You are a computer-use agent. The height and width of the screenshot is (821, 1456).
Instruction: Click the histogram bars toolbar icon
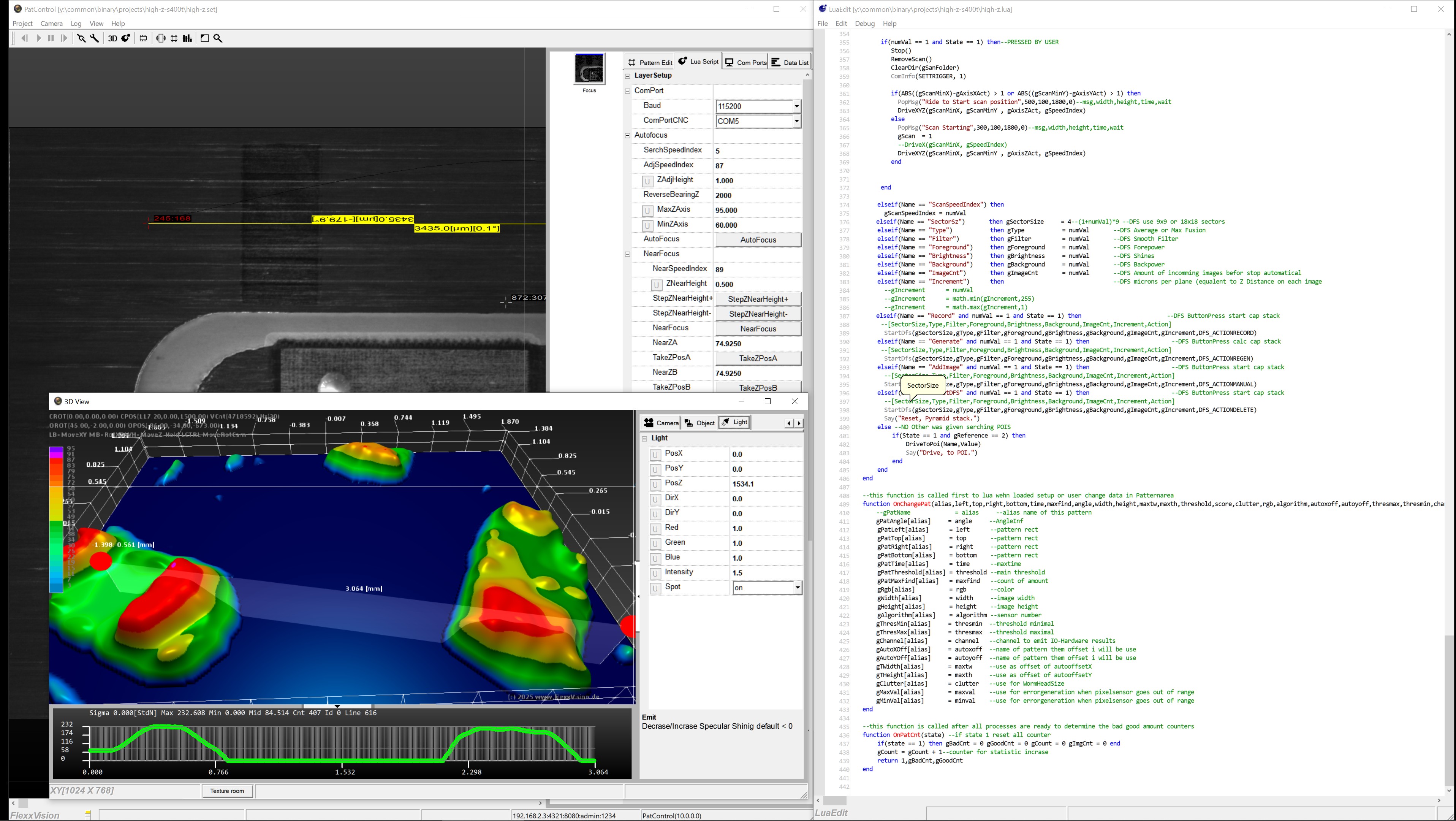(188, 38)
